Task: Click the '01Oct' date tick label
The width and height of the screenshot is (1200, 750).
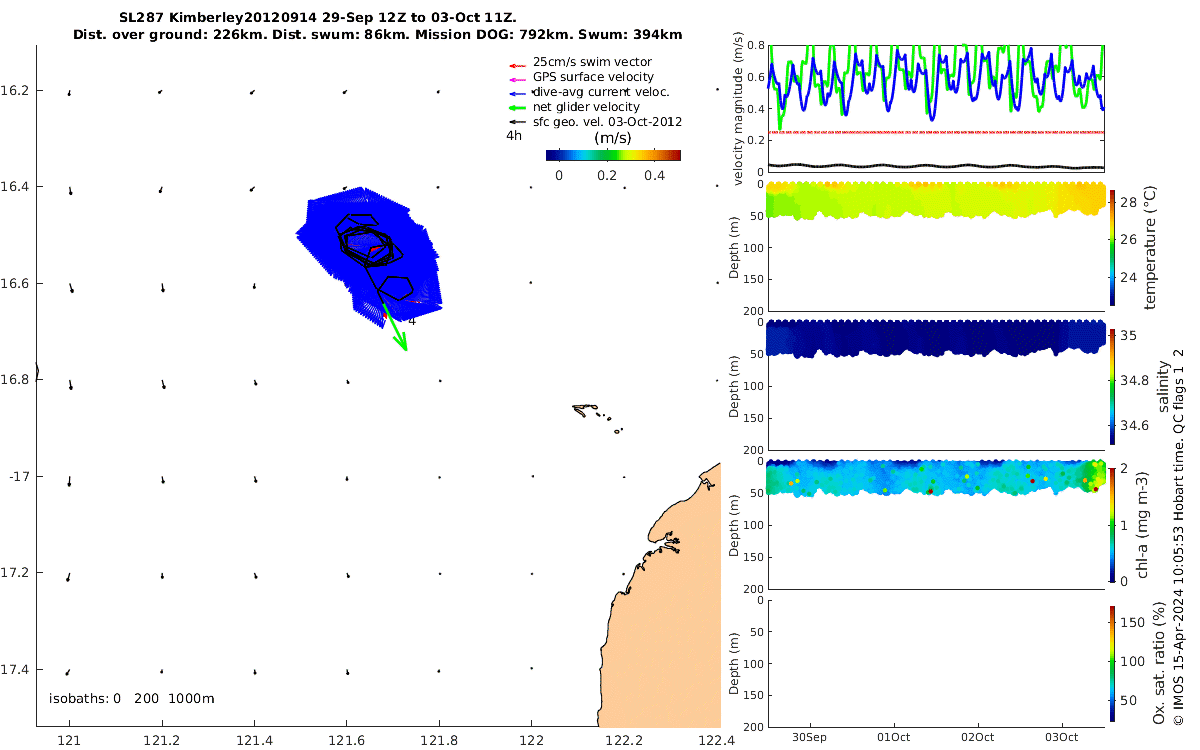Action: (893, 737)
